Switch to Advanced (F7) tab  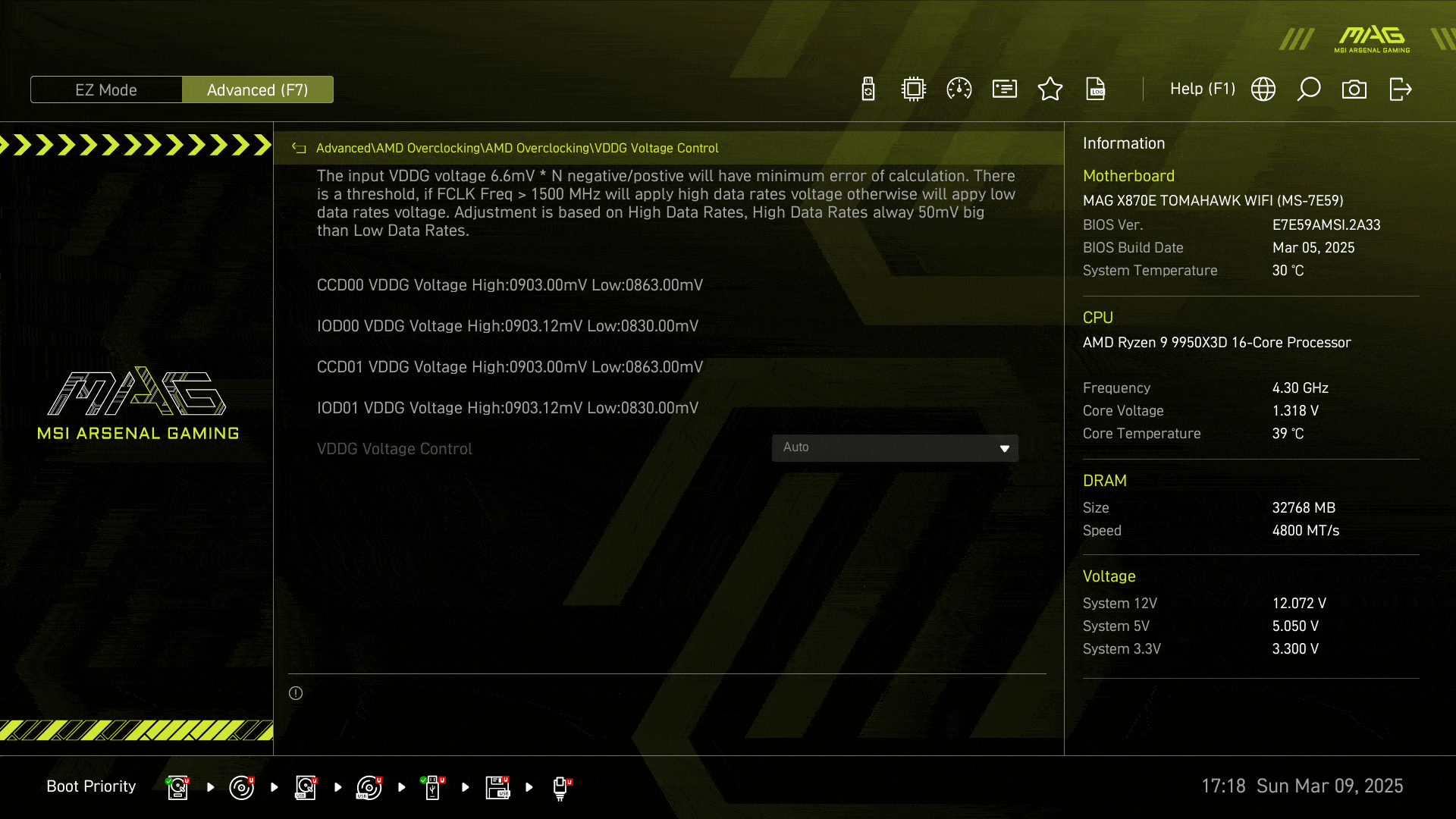(x=258, y=89)
